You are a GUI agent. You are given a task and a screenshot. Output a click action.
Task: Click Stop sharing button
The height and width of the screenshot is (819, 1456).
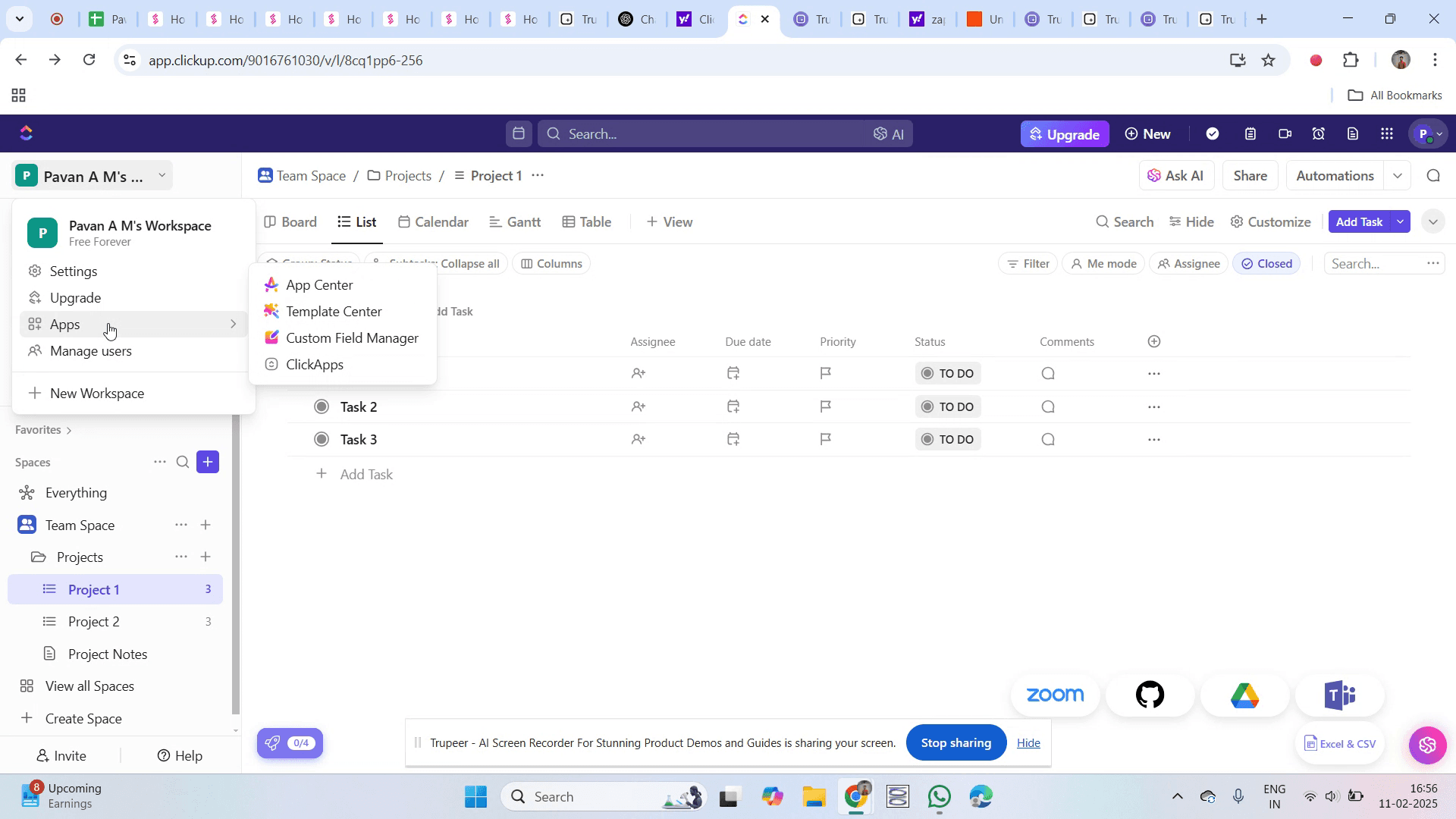point(955,742)
